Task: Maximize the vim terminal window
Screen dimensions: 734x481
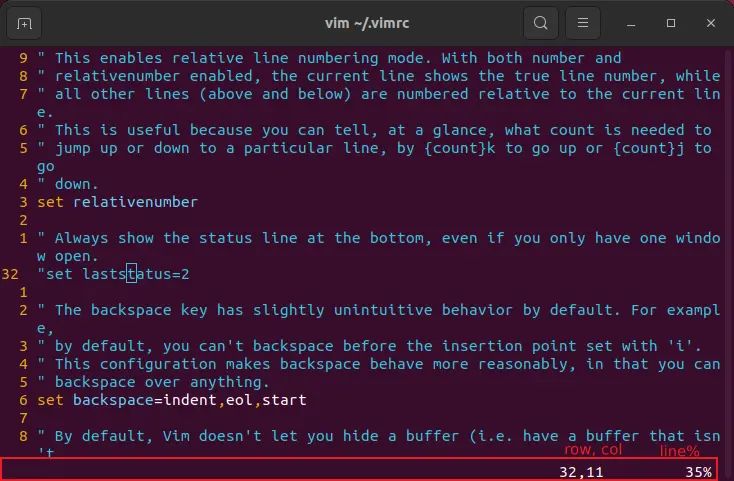Action: click(671, 23)
